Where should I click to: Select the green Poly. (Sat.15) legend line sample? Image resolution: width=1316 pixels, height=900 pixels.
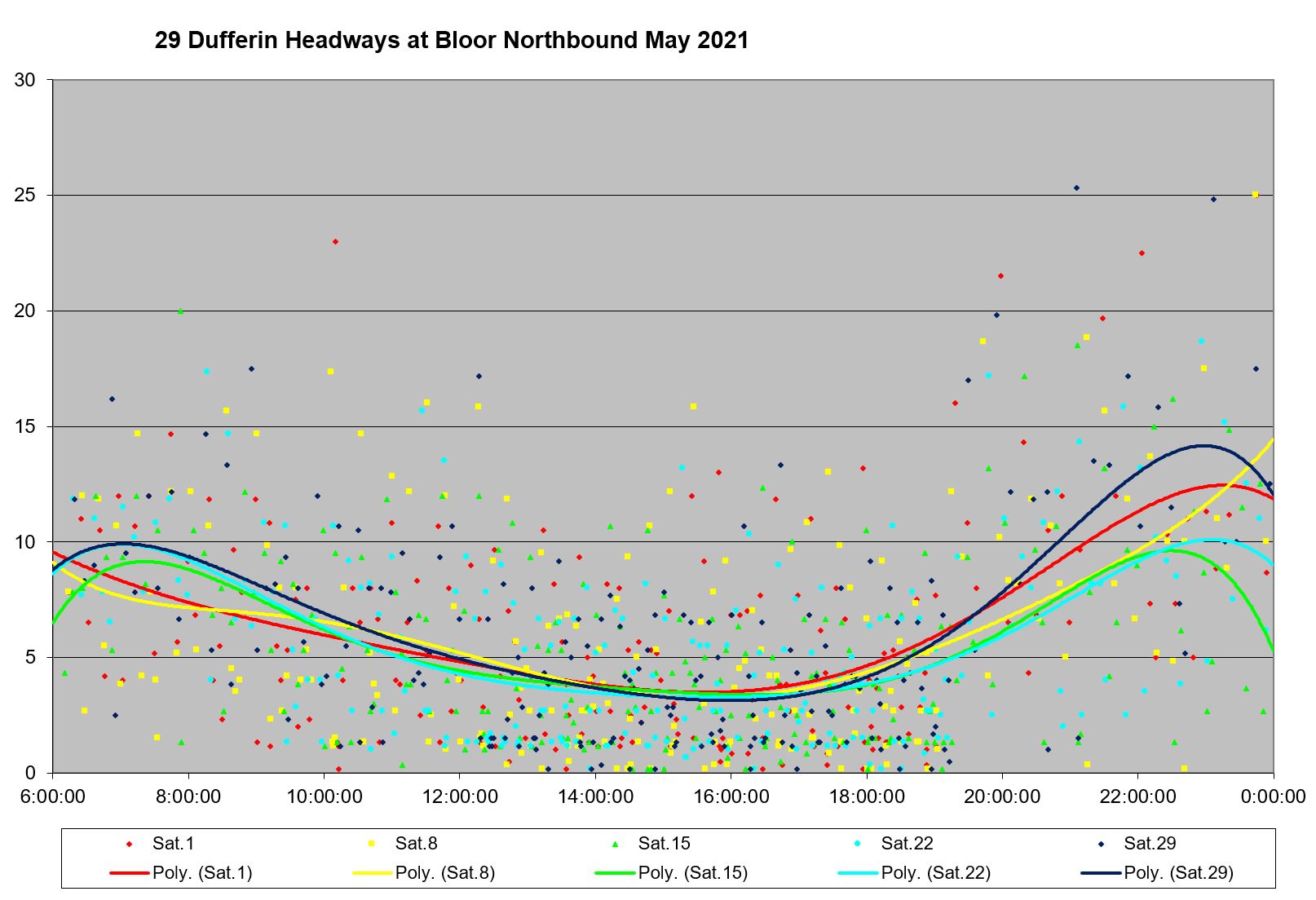[x=616, y=873]
